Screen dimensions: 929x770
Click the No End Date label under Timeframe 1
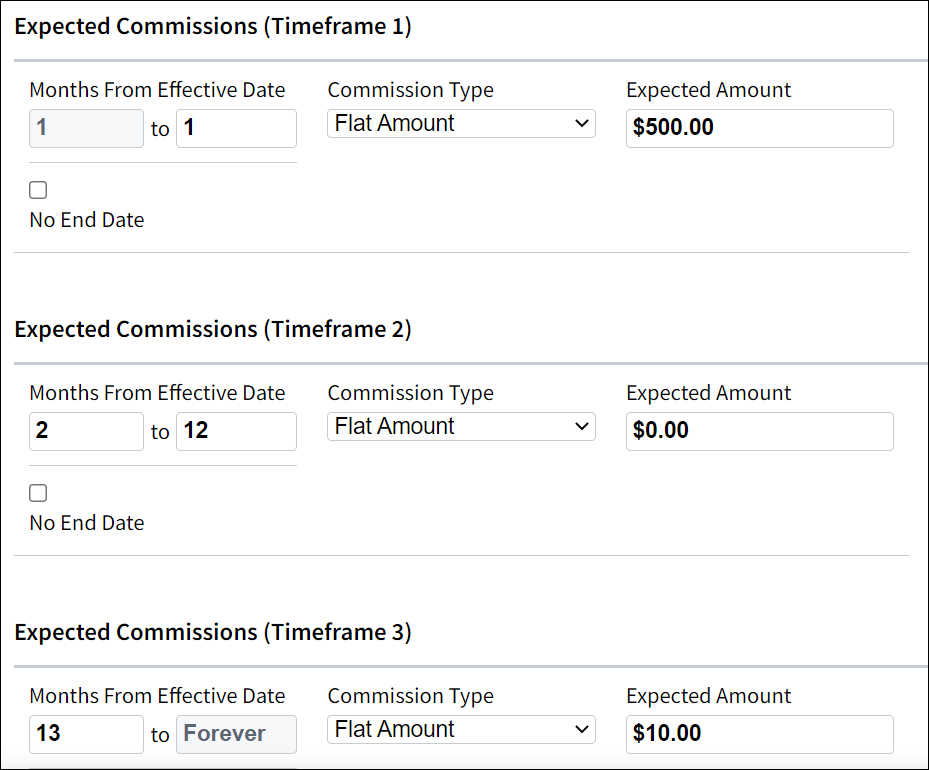coord(86,219)
